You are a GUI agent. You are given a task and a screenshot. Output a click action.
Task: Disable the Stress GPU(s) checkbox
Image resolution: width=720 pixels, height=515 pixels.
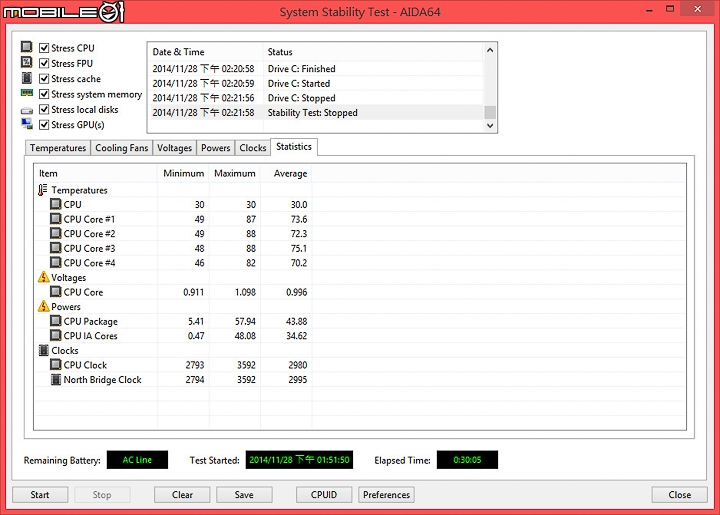coord(44,124)
